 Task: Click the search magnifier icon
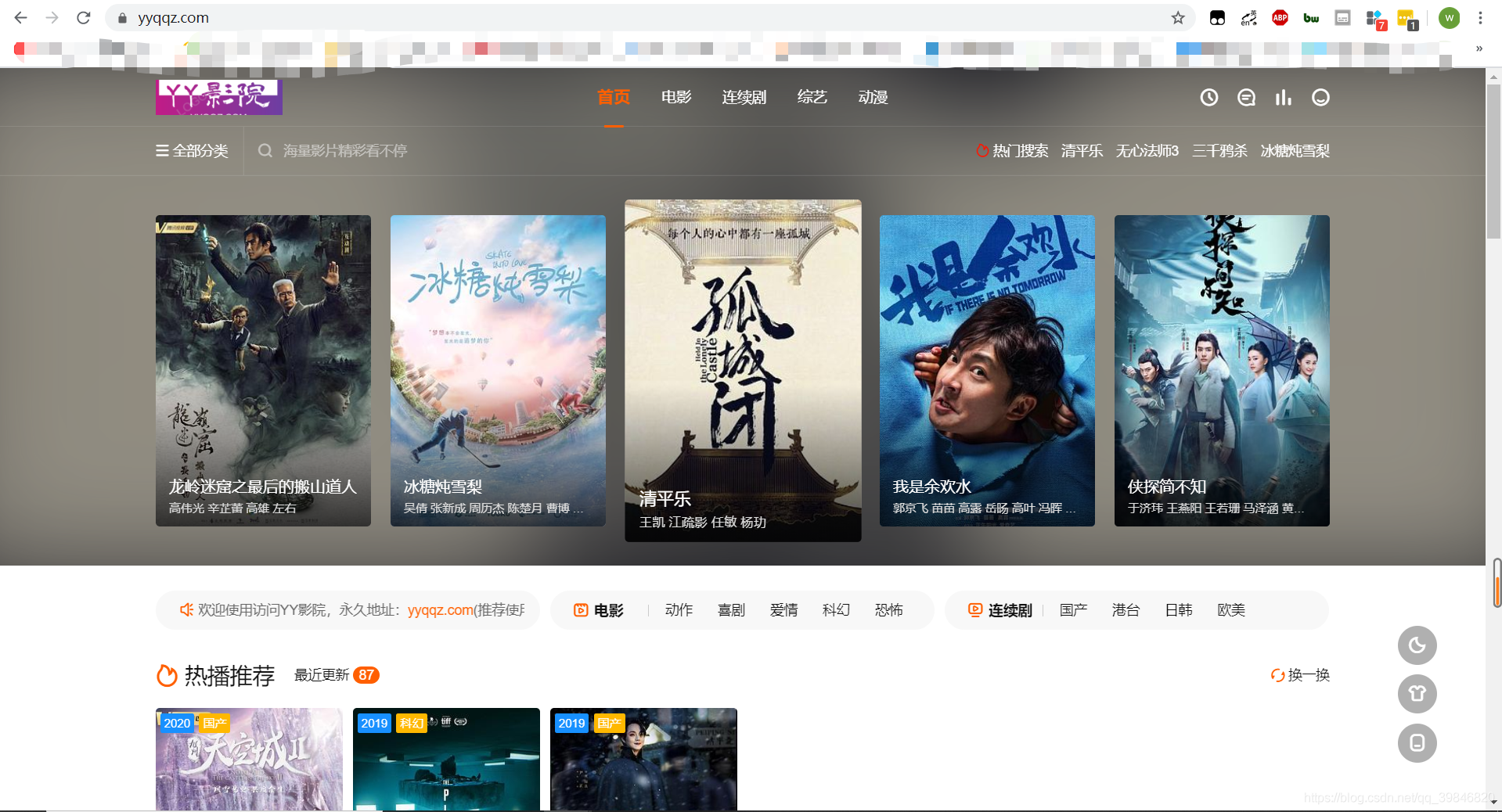coord(265,151)
